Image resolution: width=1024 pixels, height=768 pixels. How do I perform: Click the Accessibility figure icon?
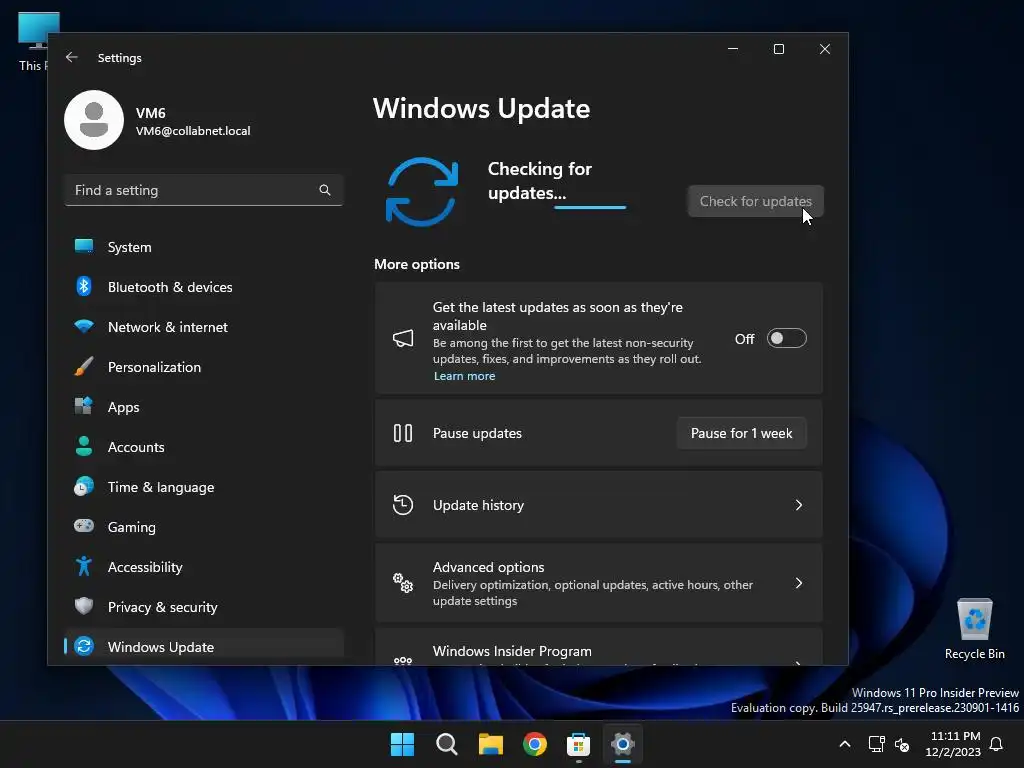84,566
